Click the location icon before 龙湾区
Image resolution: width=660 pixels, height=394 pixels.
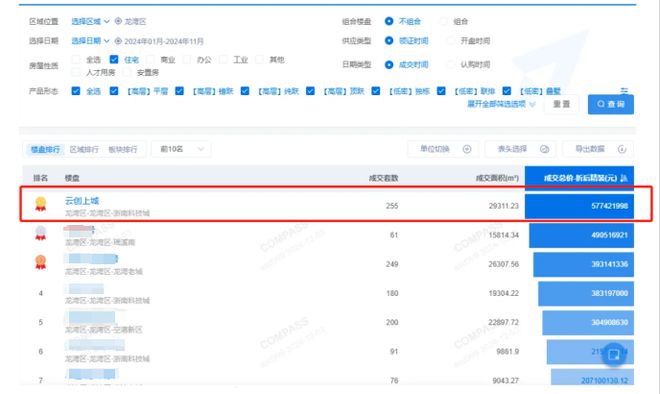[x=118, y=21]
